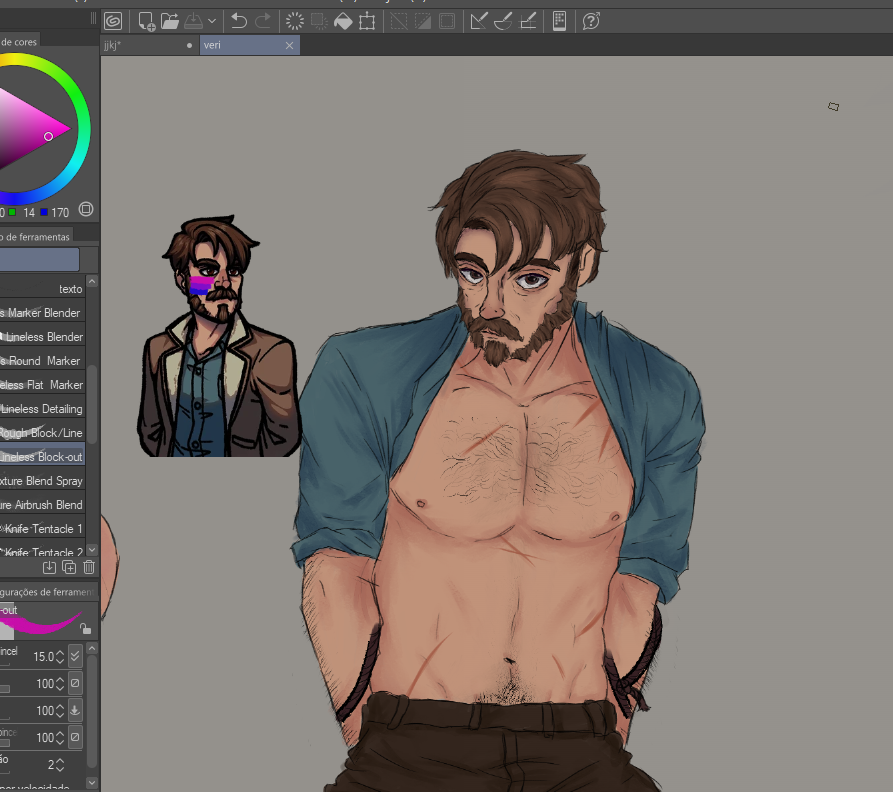
Task: Switch color wheel color space toggle
Action: pos(86,209)
